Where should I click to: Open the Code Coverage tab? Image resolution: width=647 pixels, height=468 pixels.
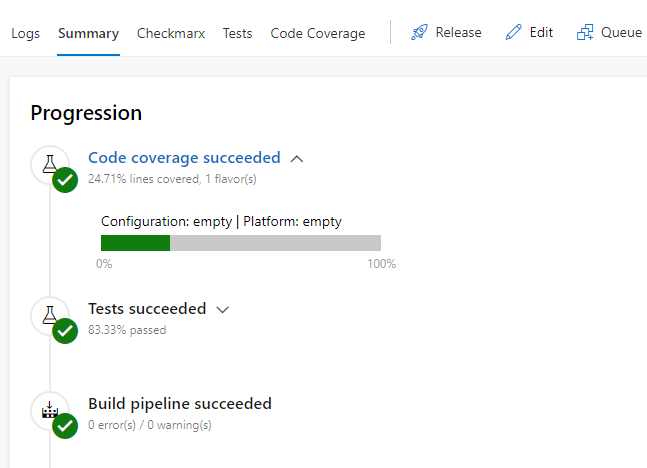point(318,33)
